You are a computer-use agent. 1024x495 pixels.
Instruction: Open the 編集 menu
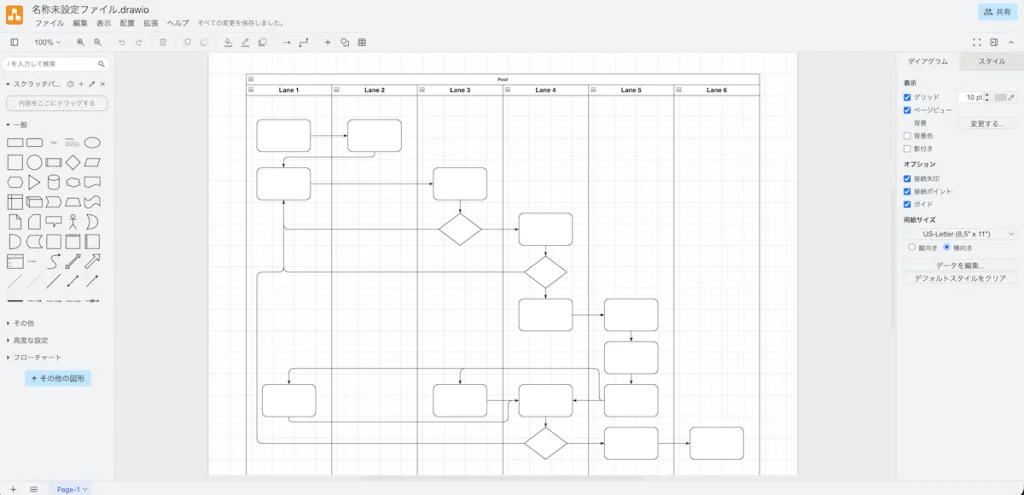[x=80, y=23]
